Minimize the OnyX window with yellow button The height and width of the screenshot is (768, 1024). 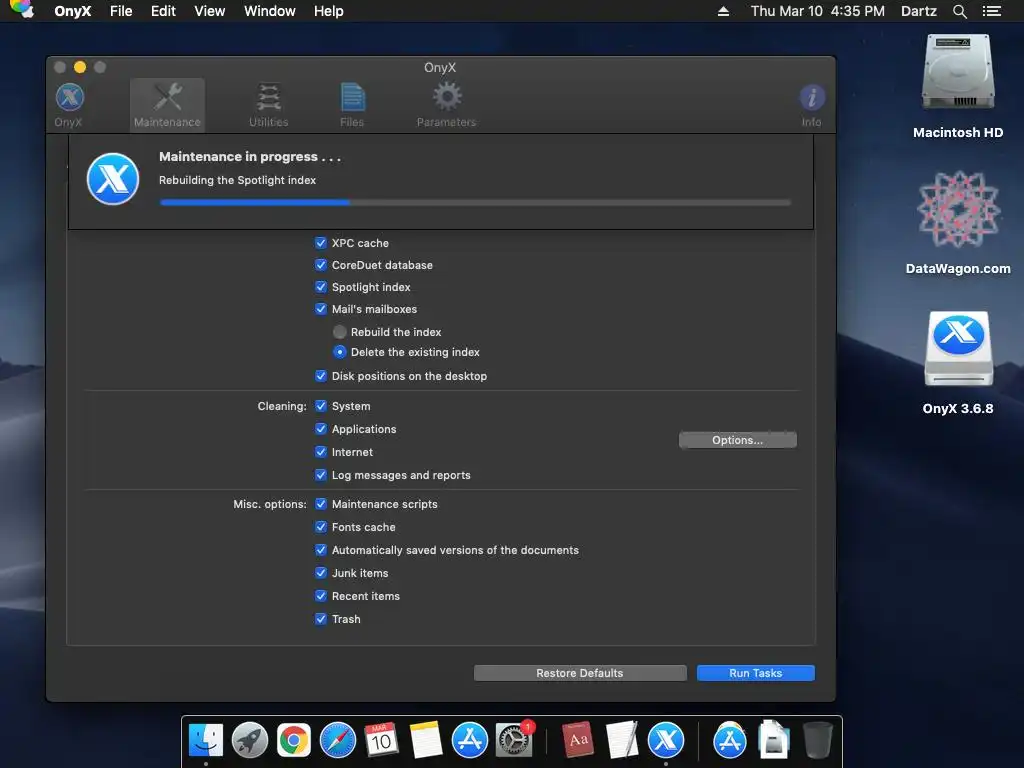[x=80, y=67]
